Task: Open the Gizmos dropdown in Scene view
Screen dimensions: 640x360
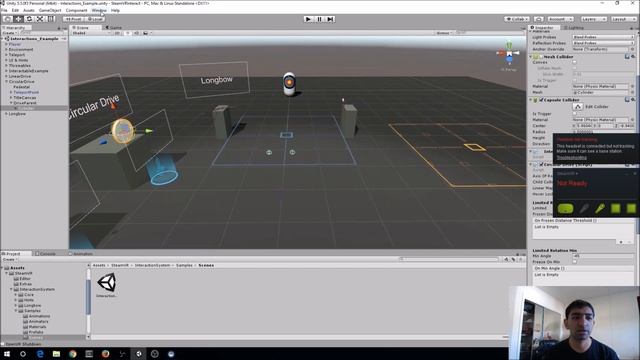Action: point(444,33)
